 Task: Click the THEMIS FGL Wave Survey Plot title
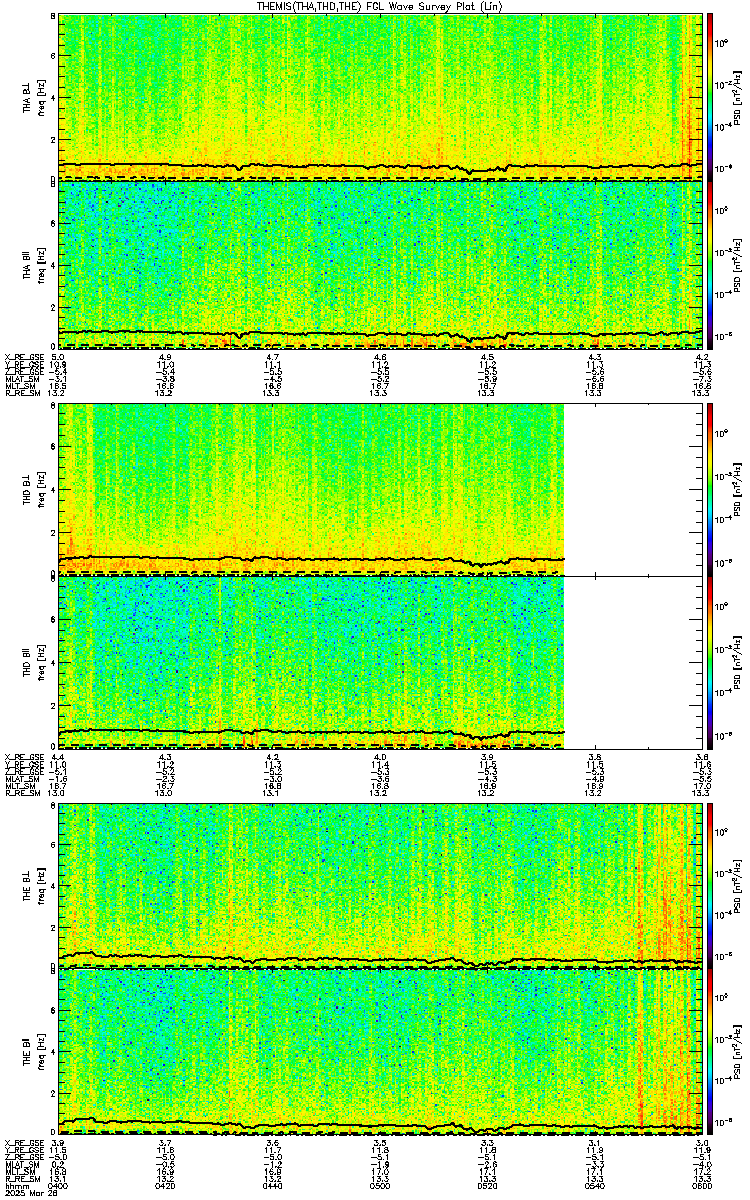[x=381, y=6]
